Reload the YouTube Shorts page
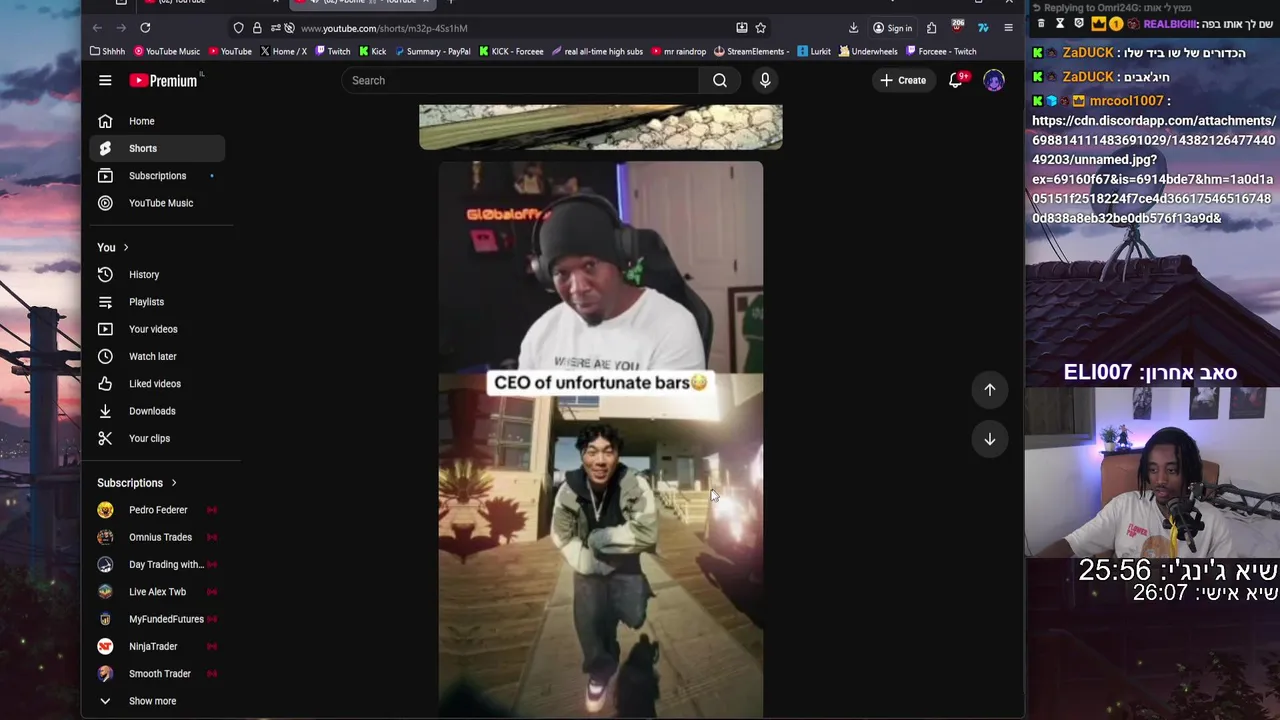1280x720 pixels. tap(145, 28)
